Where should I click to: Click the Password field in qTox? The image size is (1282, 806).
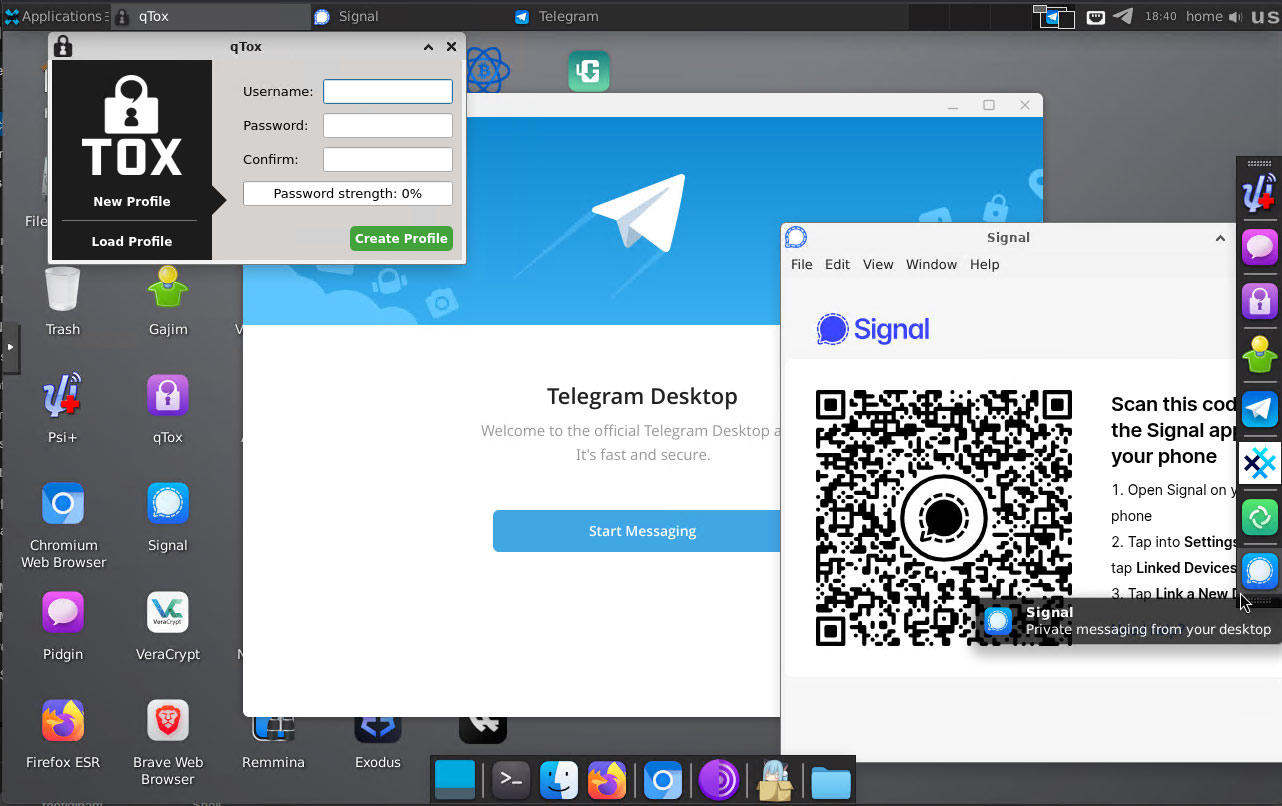(388, 125)
